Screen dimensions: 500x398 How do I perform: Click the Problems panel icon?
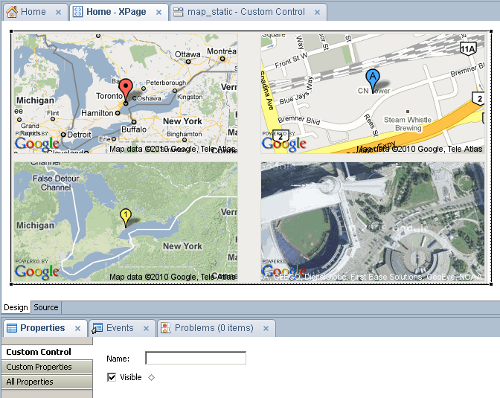pyautogui.click(x=166, y=328)
